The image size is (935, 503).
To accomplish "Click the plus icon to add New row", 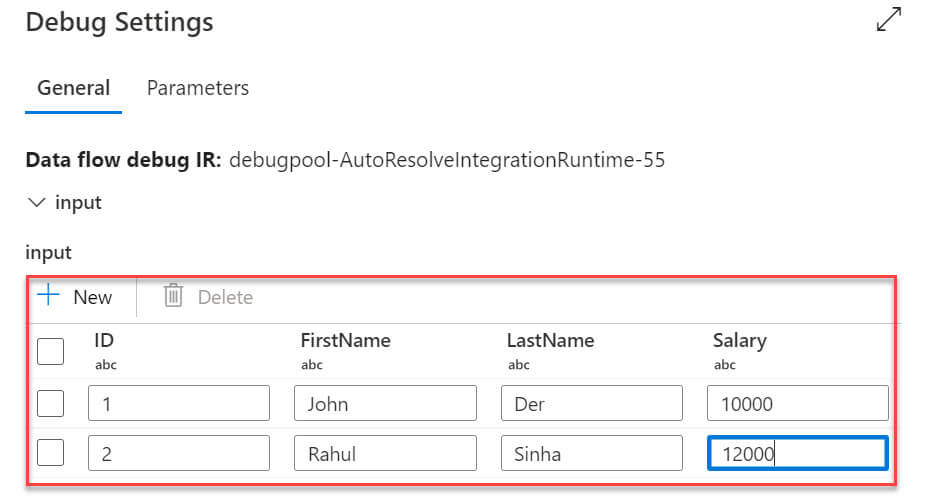I will pyautogui.click(x=48, y=296).
